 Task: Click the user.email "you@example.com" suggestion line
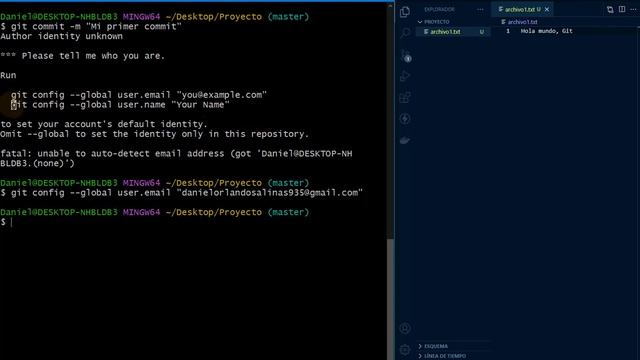pos(139,95)
